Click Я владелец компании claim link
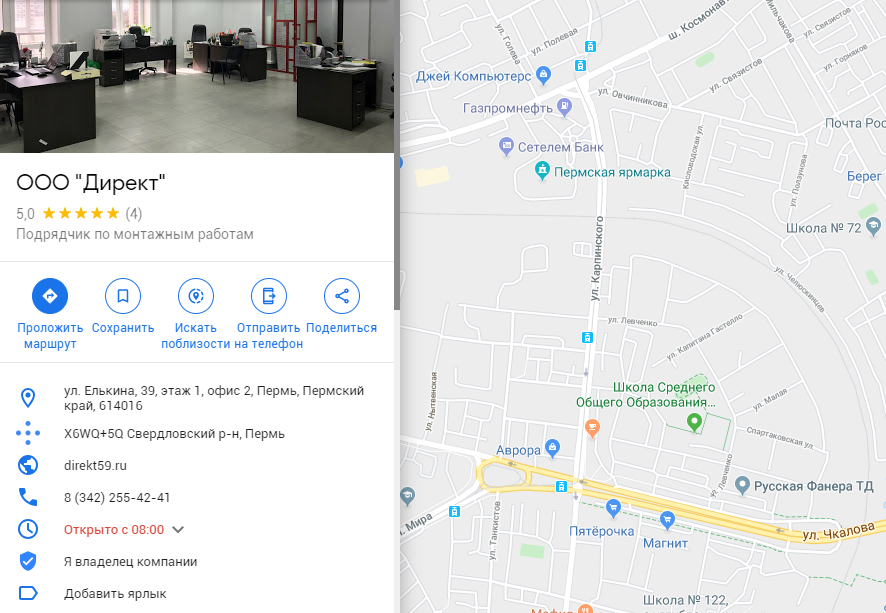This screenshot has height=613, width=886. coord(131,562)
